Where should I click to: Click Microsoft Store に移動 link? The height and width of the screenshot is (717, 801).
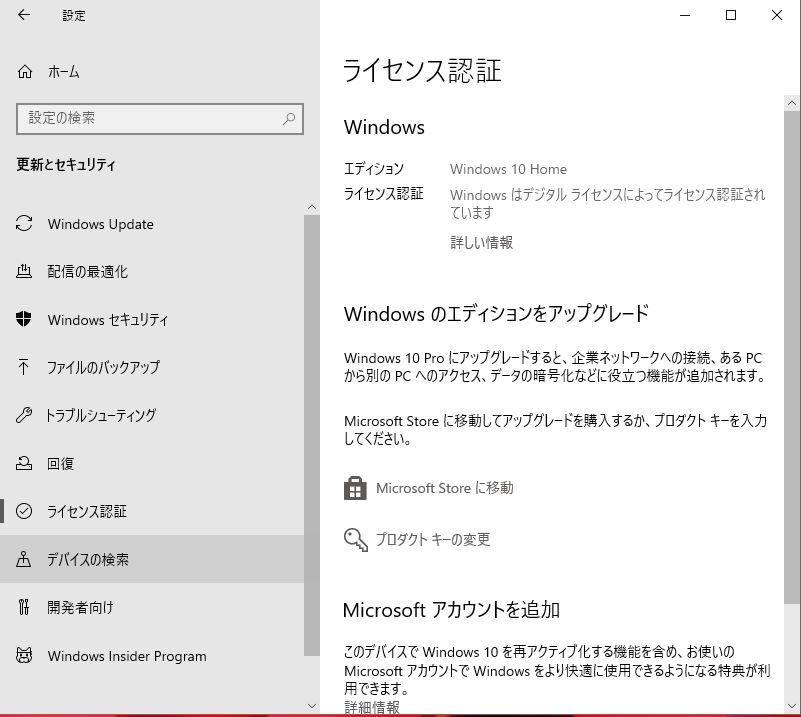(x=444, y=488)
